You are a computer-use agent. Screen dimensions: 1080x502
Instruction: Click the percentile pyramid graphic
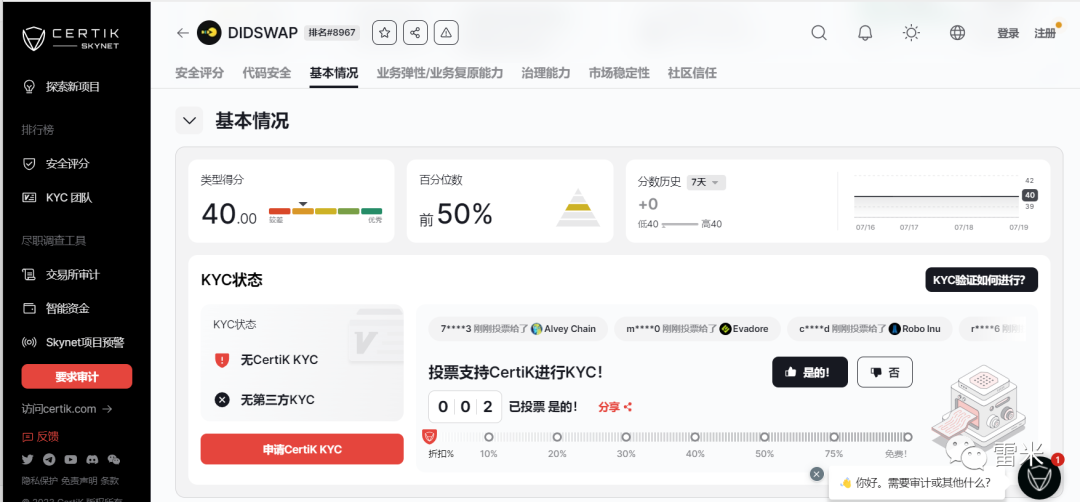[578, 207]
